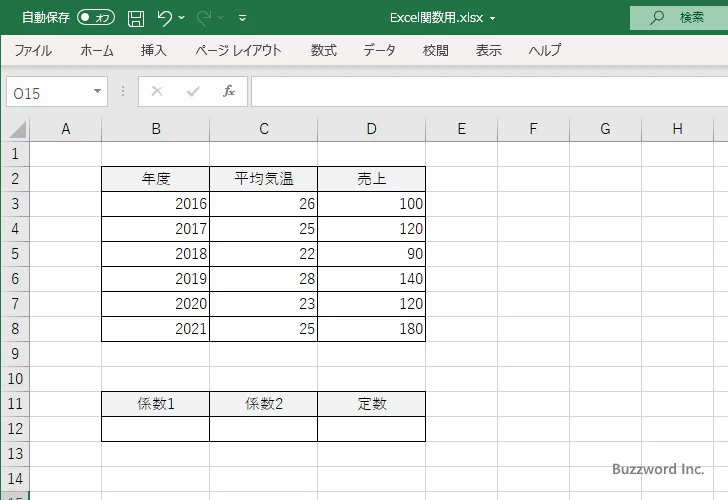
Task: Click the 売上 header cell
Action: 371,179
